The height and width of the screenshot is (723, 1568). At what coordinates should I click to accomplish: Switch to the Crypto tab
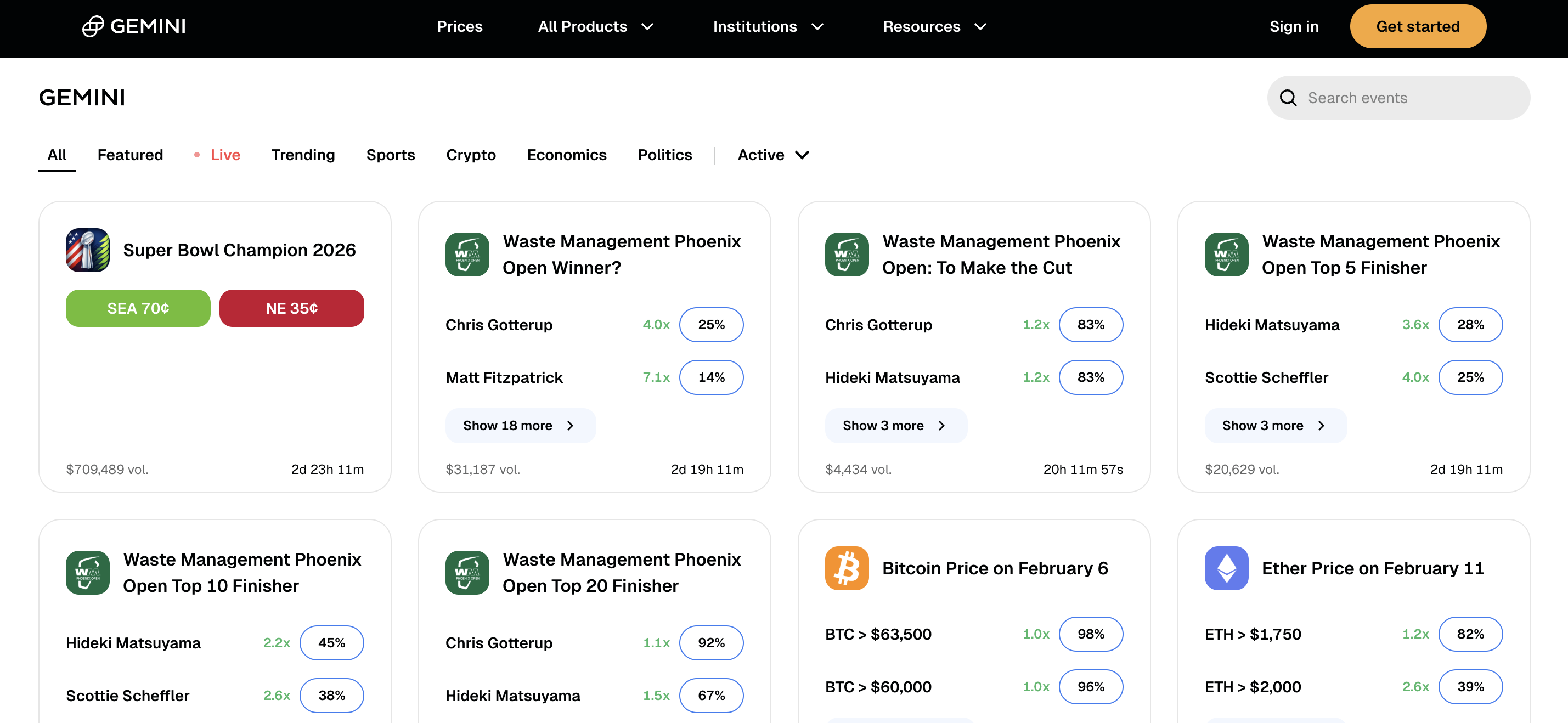pos(471,155)
